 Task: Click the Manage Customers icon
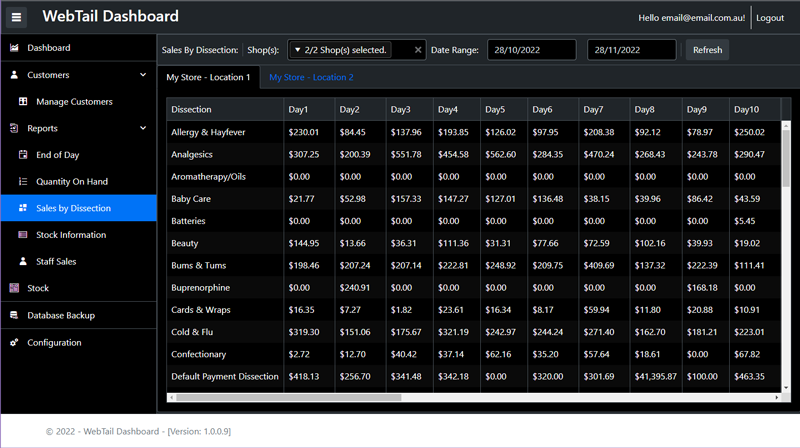pyautogui.click(x=24, y=102)
